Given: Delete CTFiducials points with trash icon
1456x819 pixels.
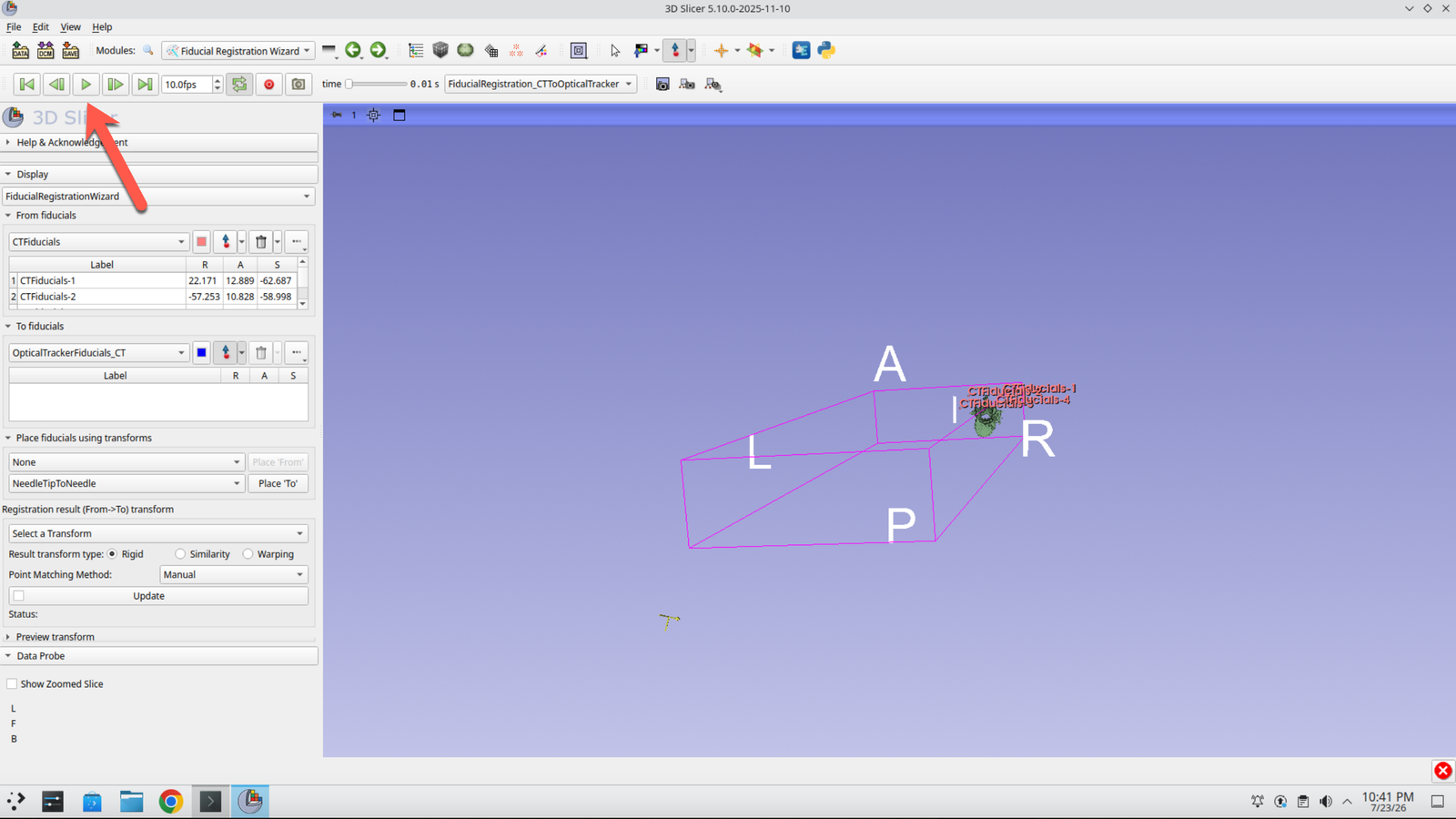Looking at the screenshot, I should pos(261,242).
